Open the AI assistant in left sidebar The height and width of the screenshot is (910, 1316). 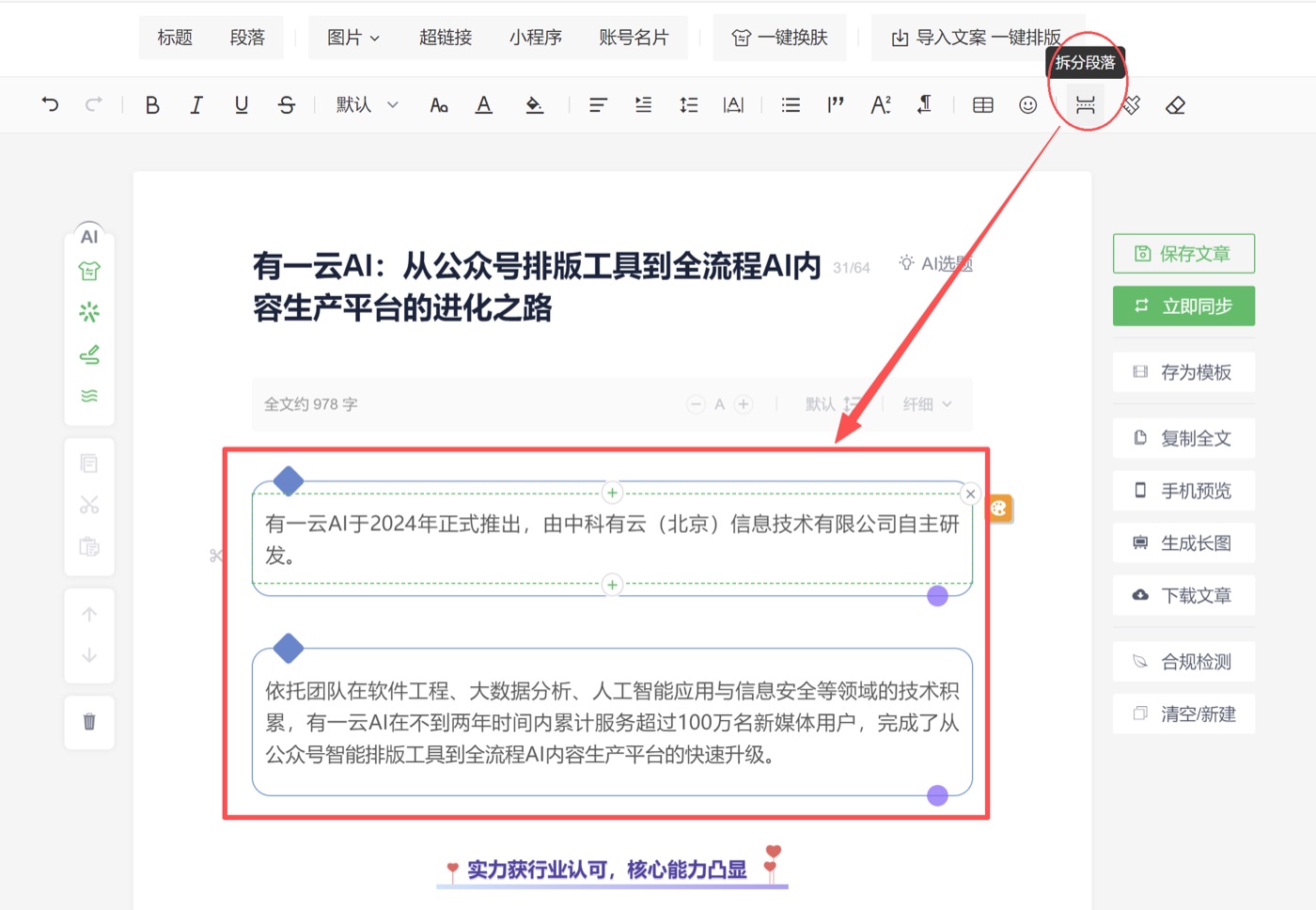89,237
